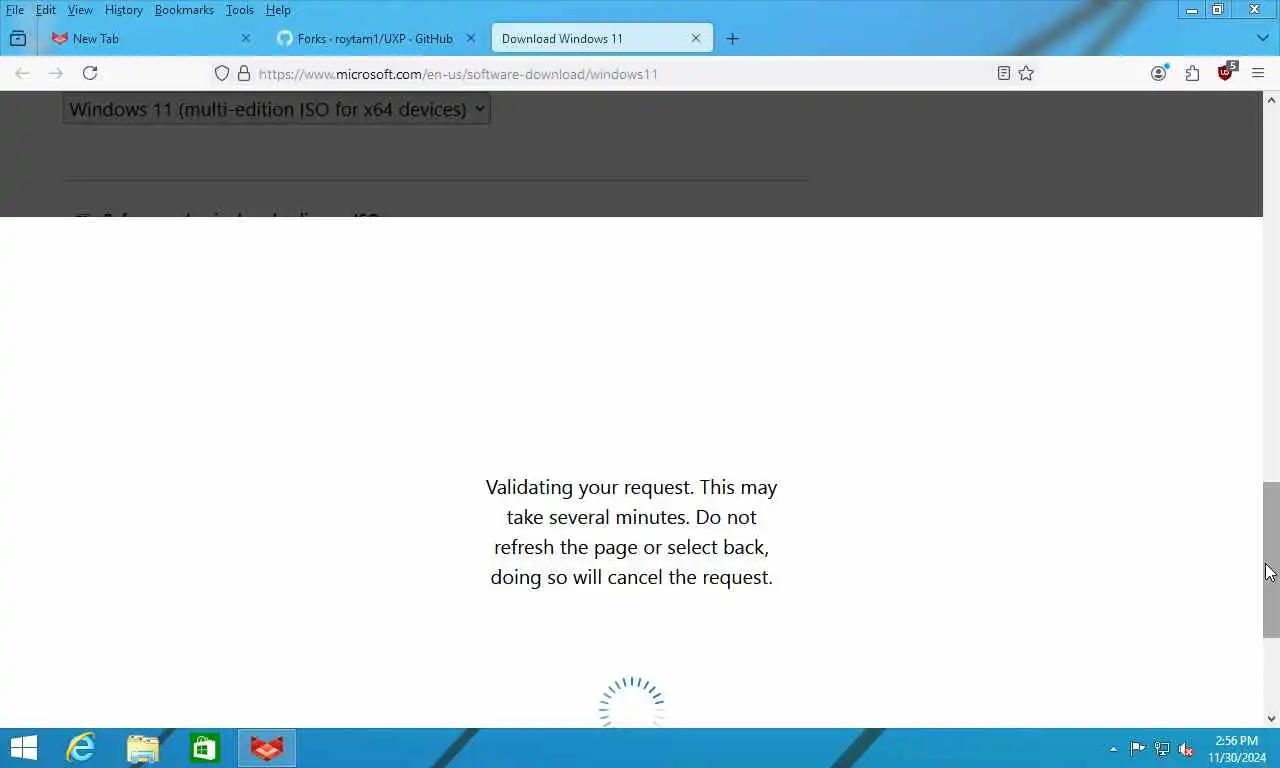Expand the list all tabs chevron

pos(1262,38)
